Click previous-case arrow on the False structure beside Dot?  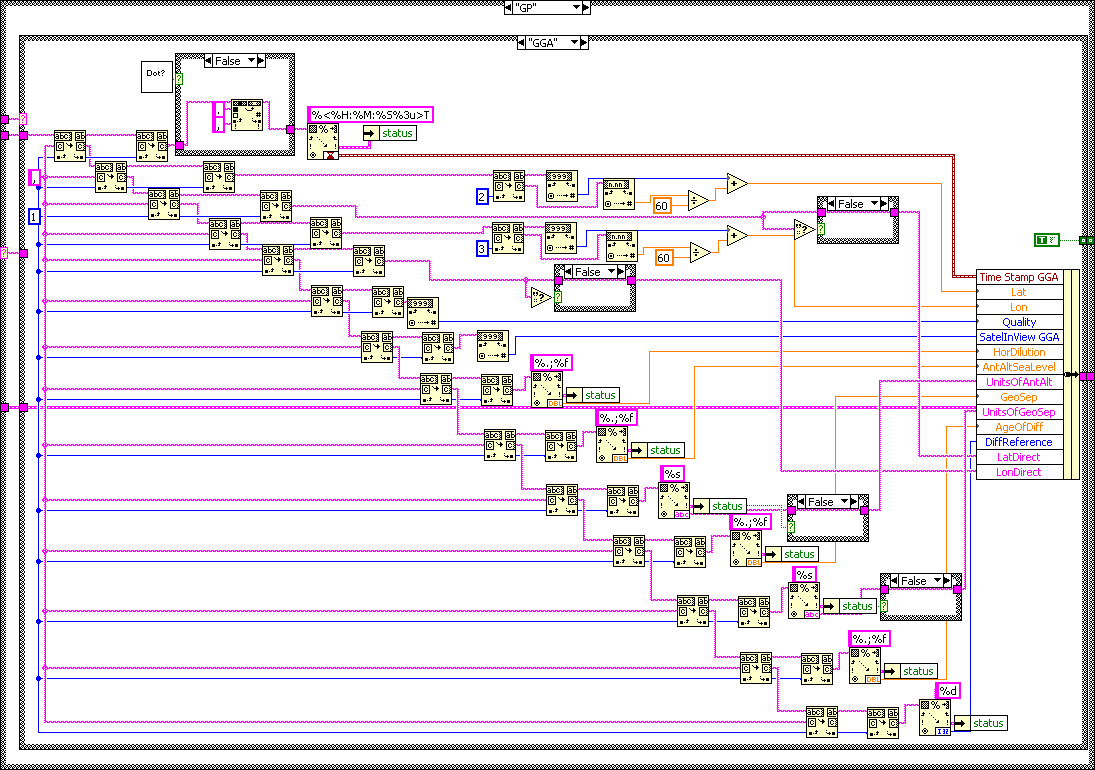[x=209, y=61]
